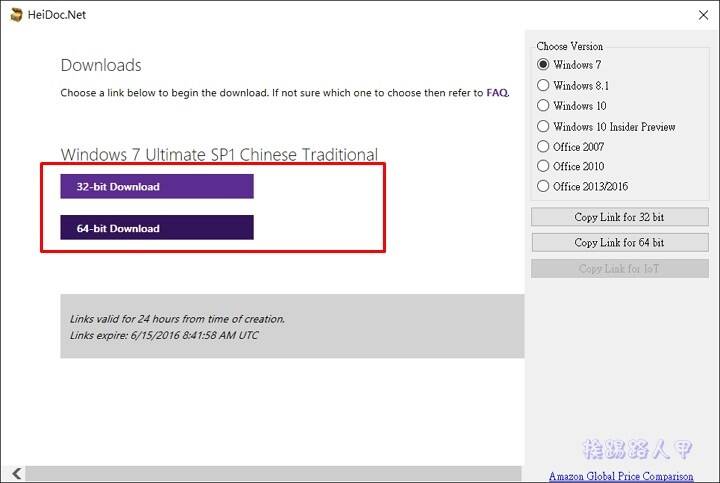This screenshot has height=483, width=720.
Task: Click the Links expire date text
Action: click(164, 335)
